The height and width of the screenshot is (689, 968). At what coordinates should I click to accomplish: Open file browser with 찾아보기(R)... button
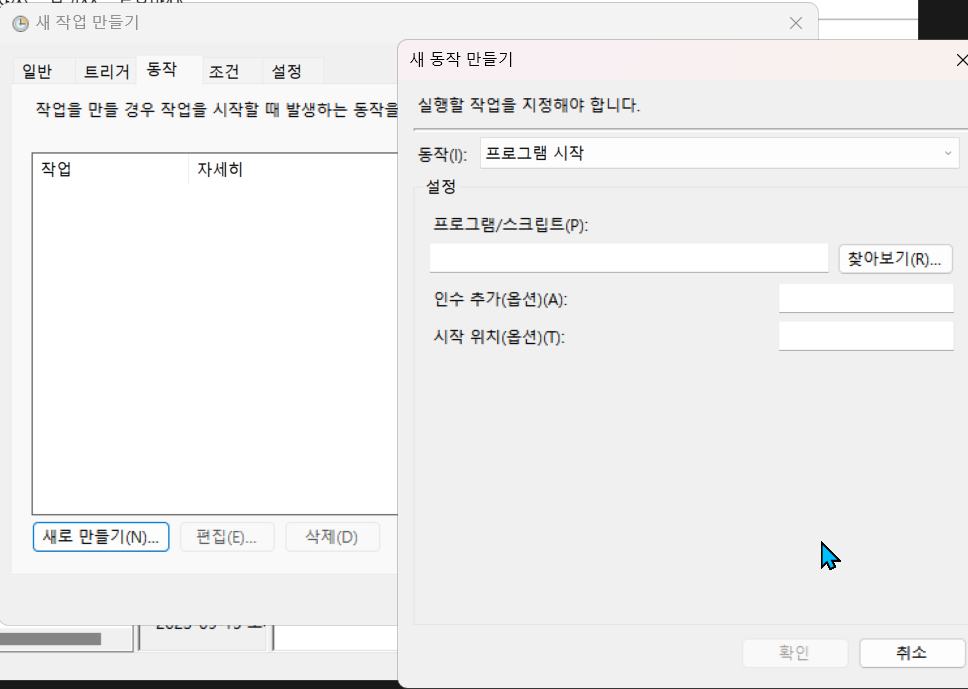click(895, 259)
